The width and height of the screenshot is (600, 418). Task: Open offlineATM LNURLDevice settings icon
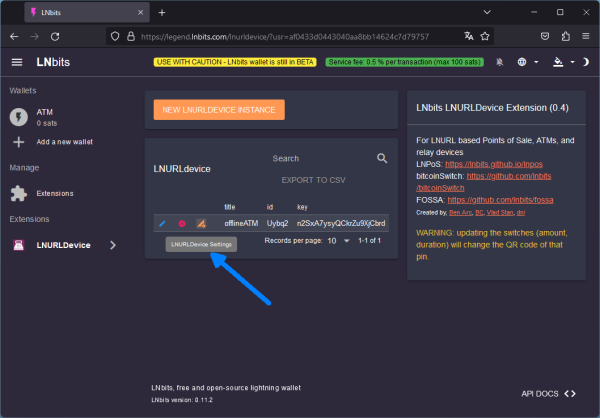click(201, 223)
